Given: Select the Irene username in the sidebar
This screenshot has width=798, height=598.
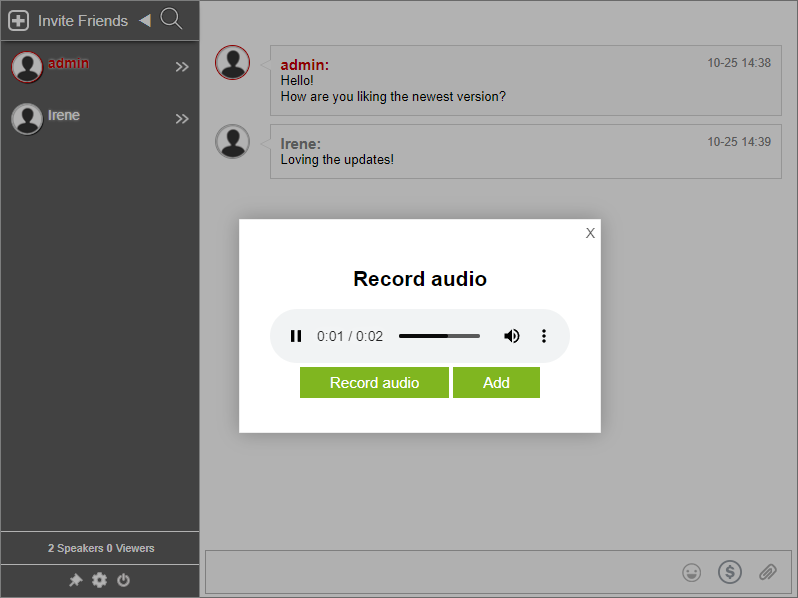Looking at the screenshot, I should click(x=64, y=115).
